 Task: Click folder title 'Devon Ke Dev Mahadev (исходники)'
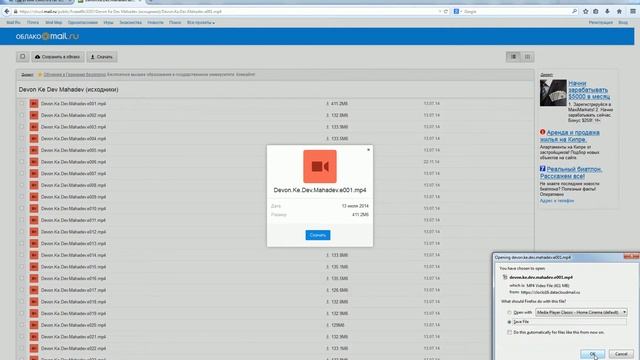69,89
